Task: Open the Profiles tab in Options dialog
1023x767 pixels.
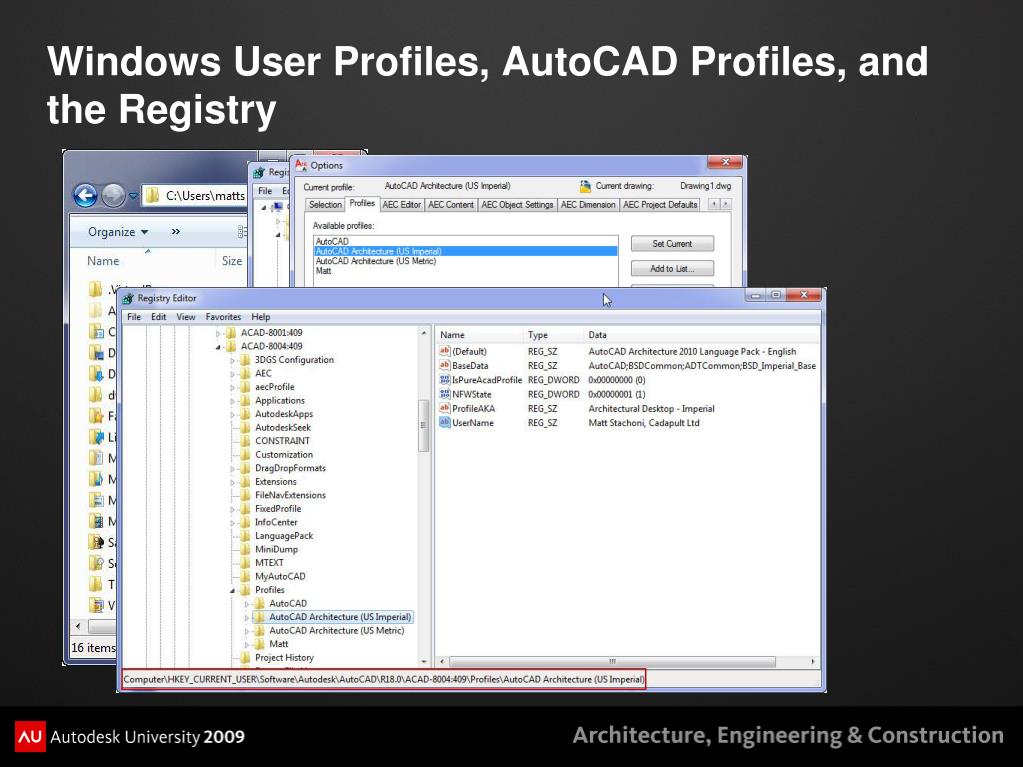Action: [362, 203]
